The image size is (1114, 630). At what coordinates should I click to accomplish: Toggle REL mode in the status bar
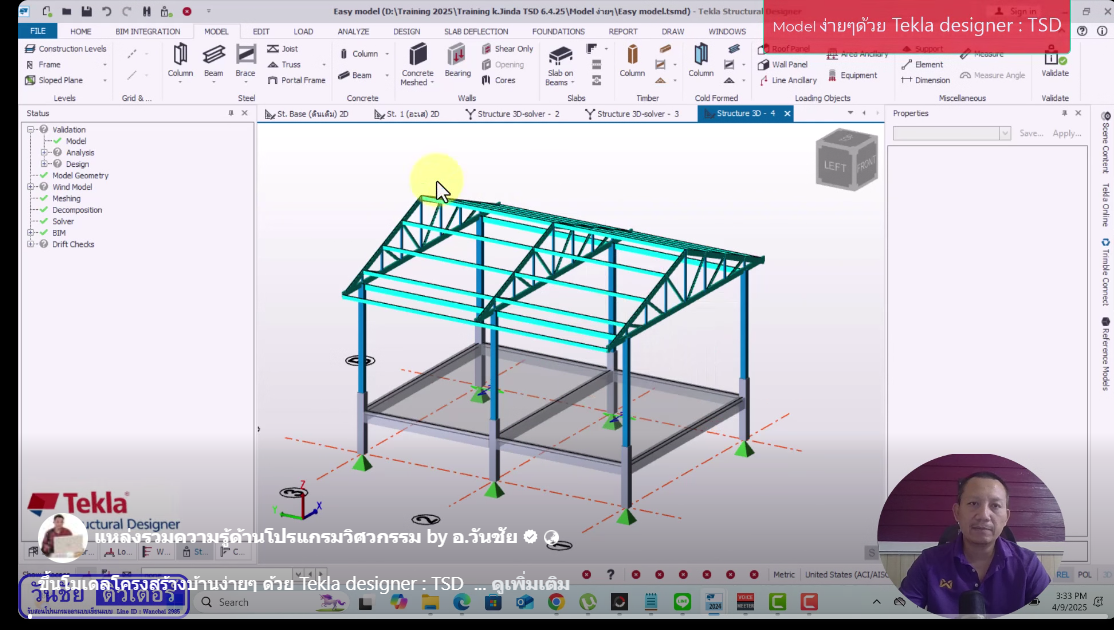click(1062, 575)
